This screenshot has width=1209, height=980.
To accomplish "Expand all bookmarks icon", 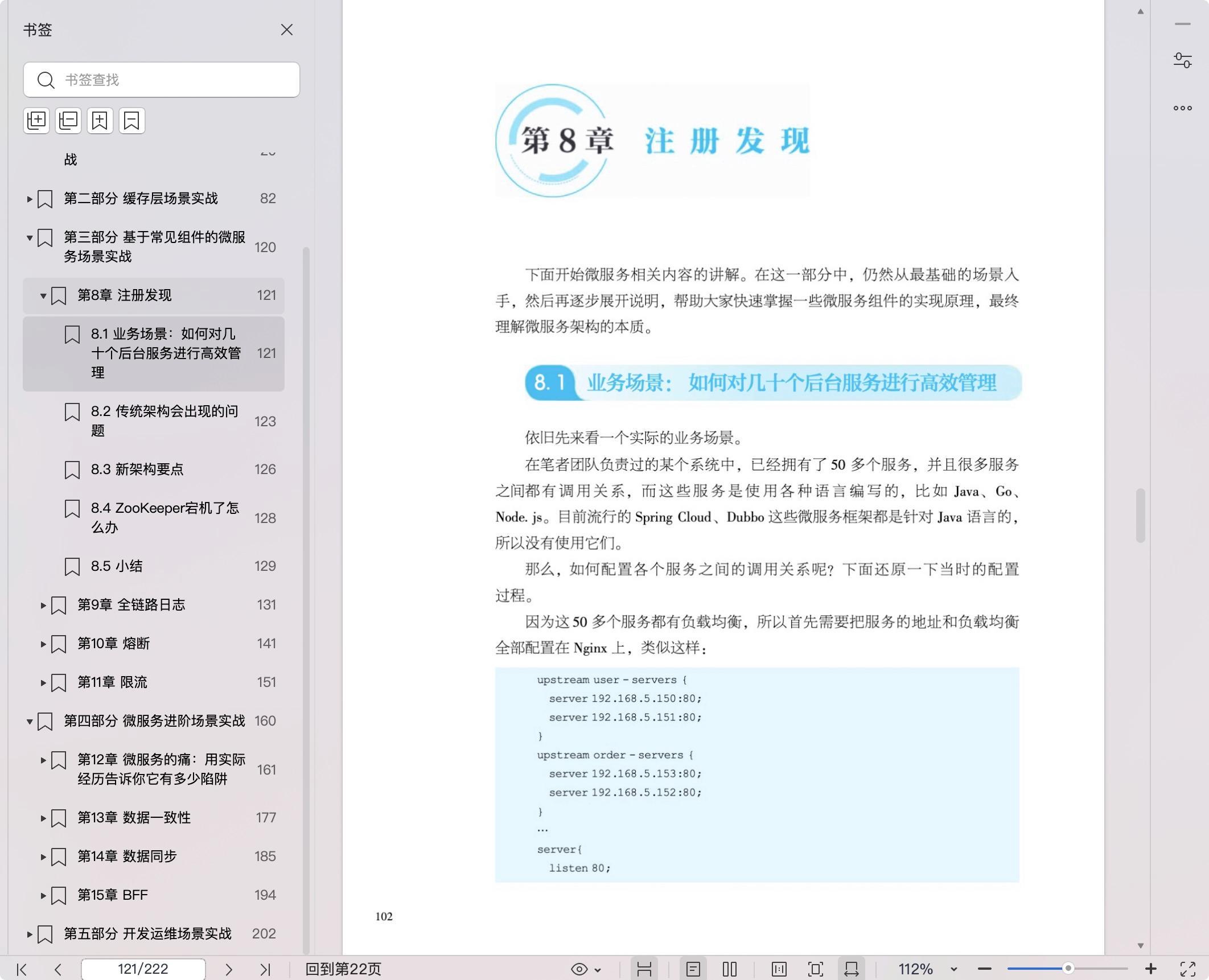I will click(x=37, y=121).
